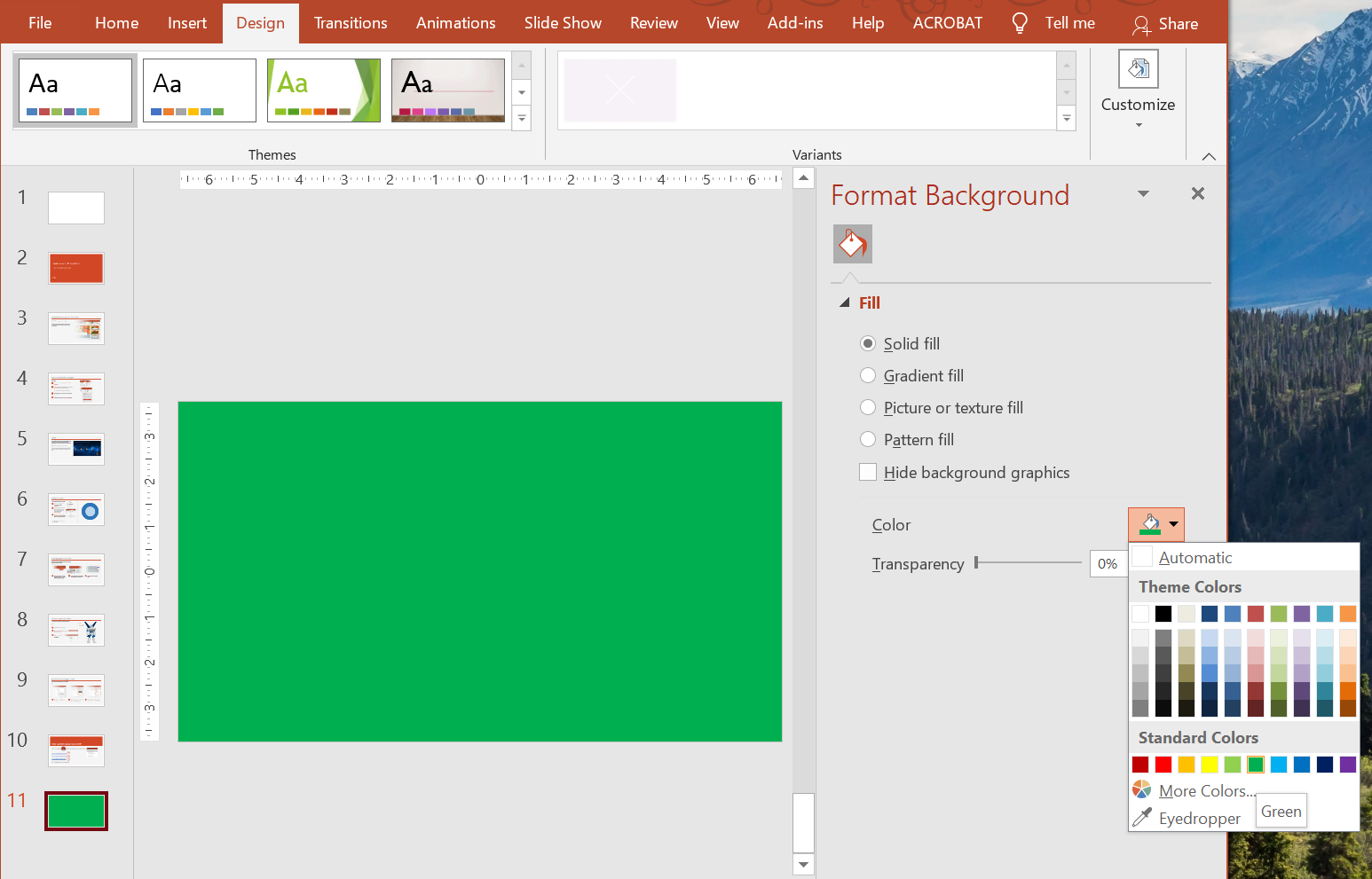Collapse the ribbon with the chevron
This screenshot has height=879, width=1372.
[1209, 156]
